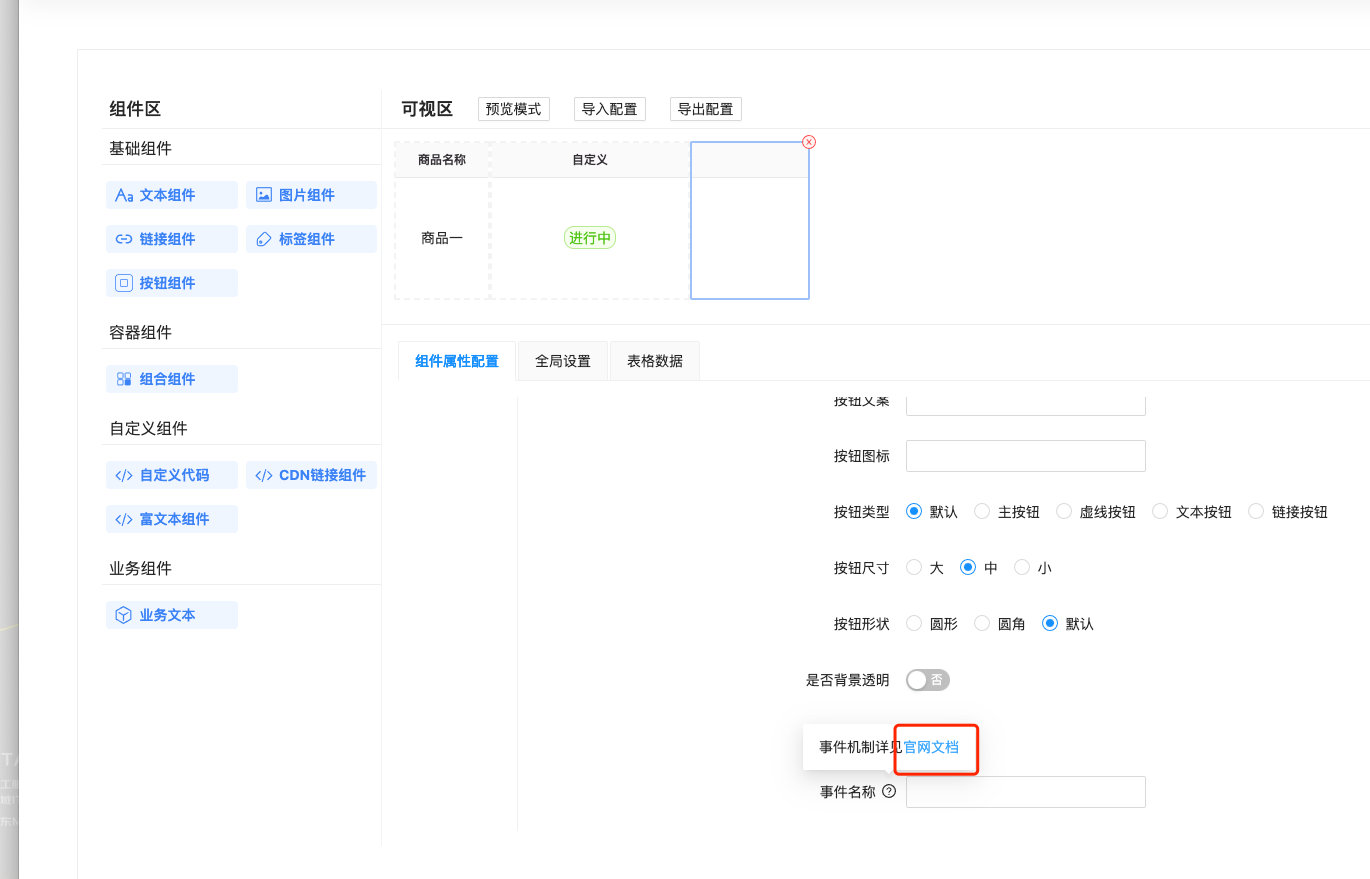Select the 虚线按钮 radio option
This screenshot has height=879, width=1370.
[1064, 512]
